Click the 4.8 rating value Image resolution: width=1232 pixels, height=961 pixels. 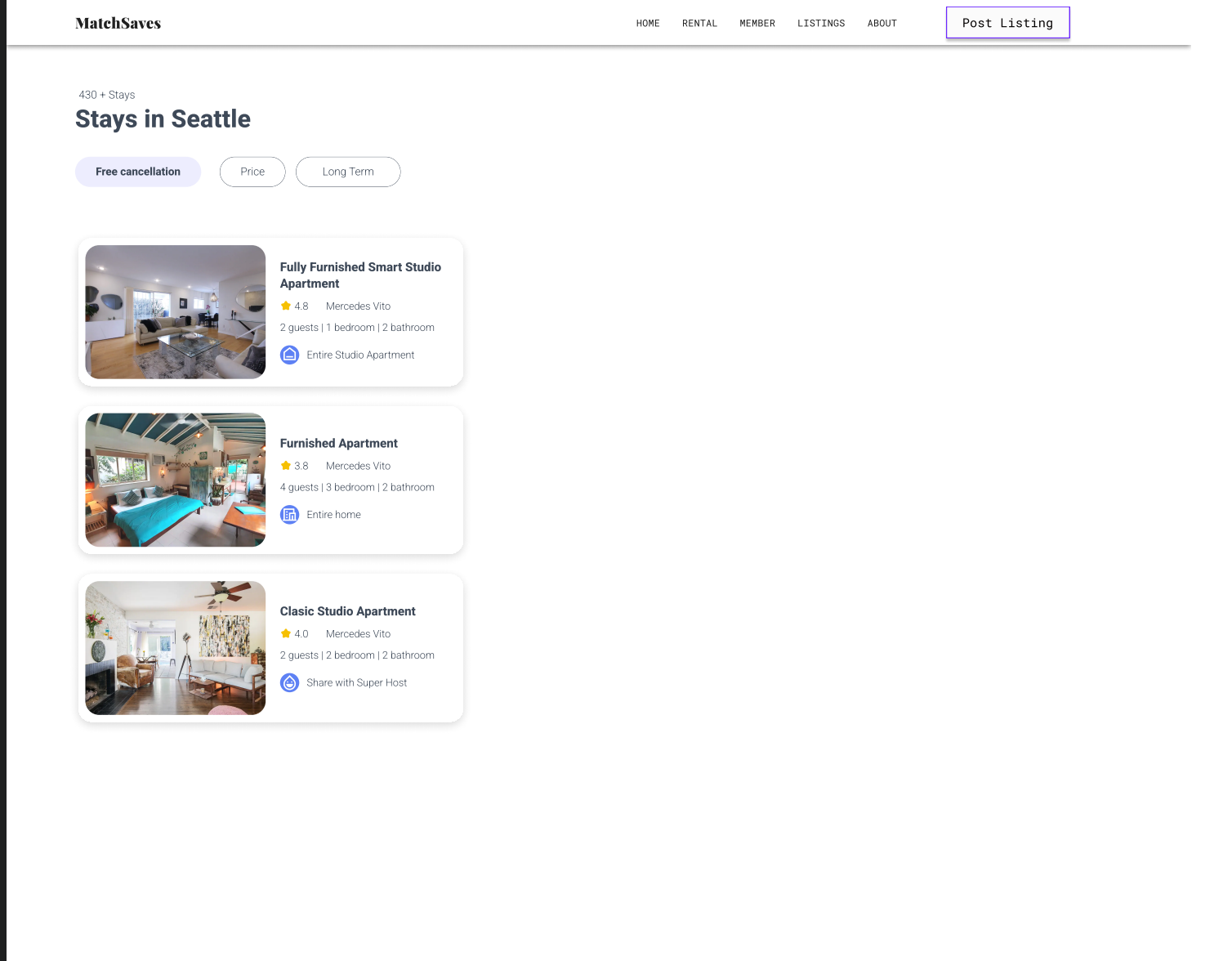pos(301,306)
